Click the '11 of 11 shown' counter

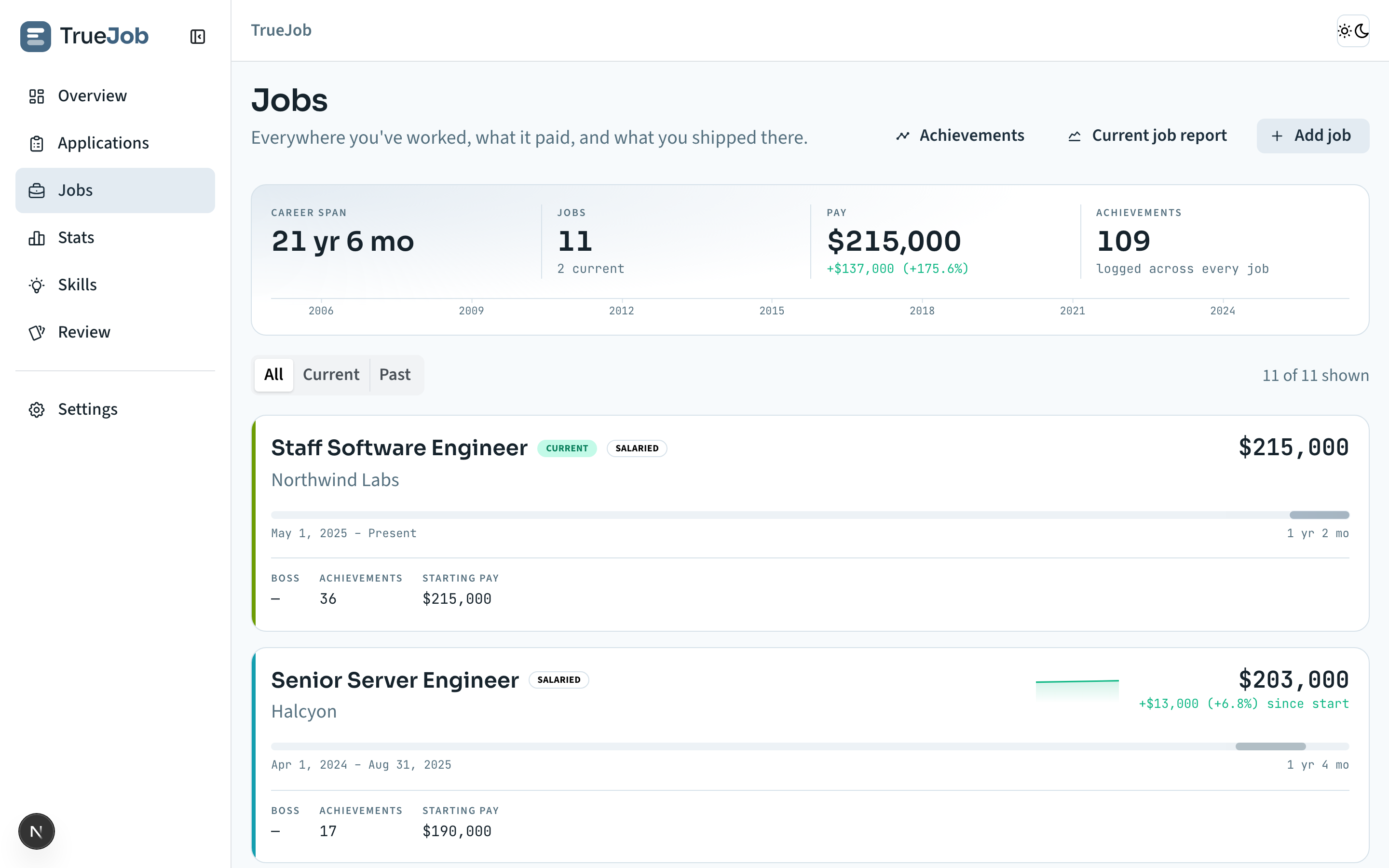pyautogui.click(x=1316, y=376)
